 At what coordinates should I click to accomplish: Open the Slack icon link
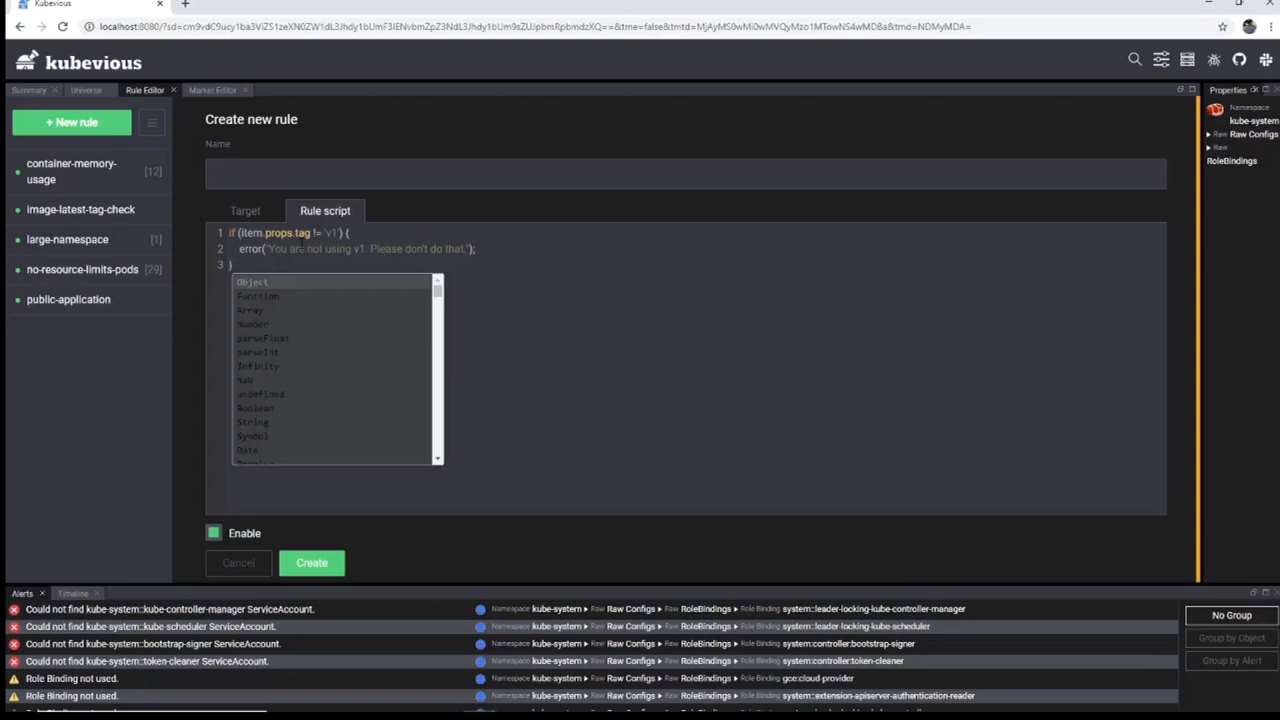click(1266, 60)
